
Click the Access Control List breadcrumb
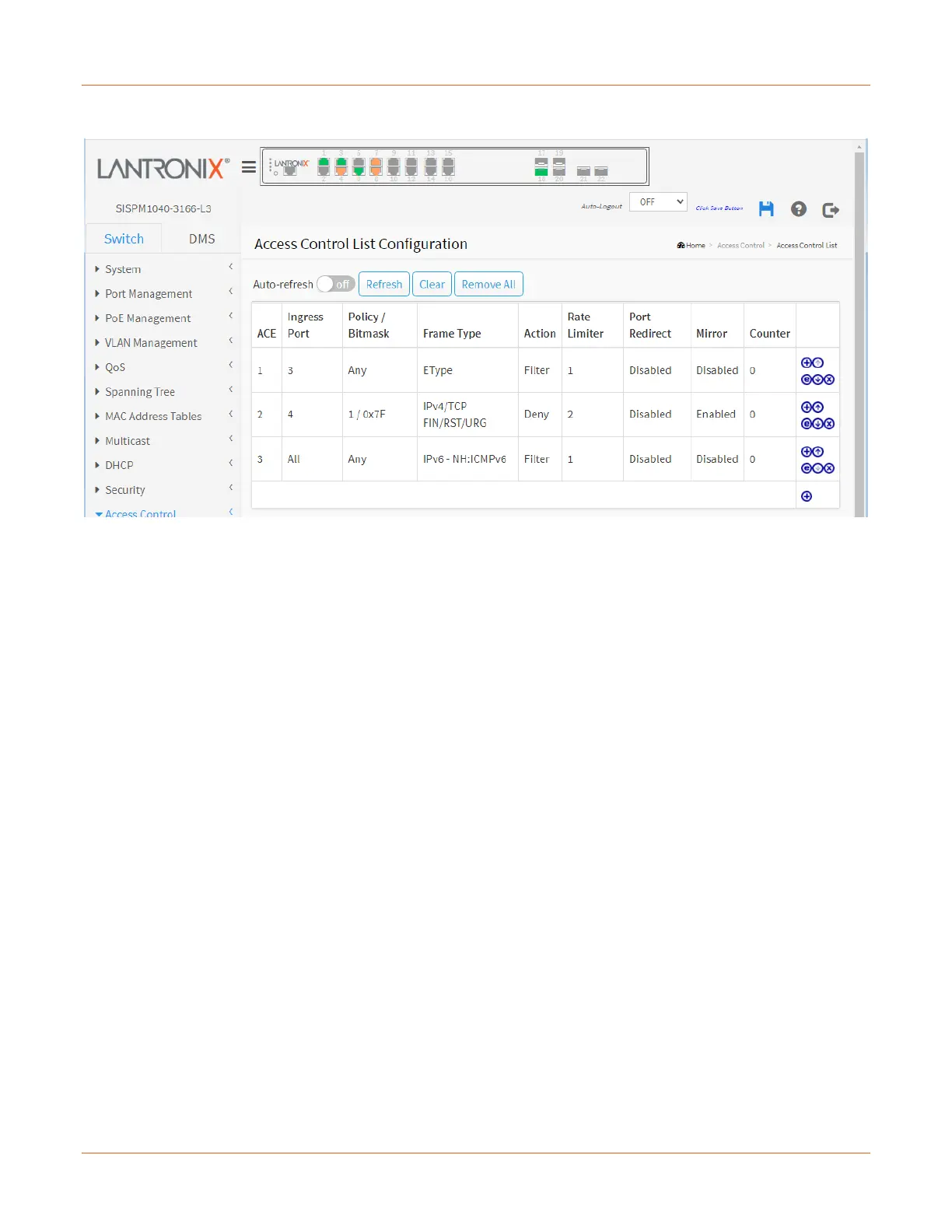click(x=807, y=245)
